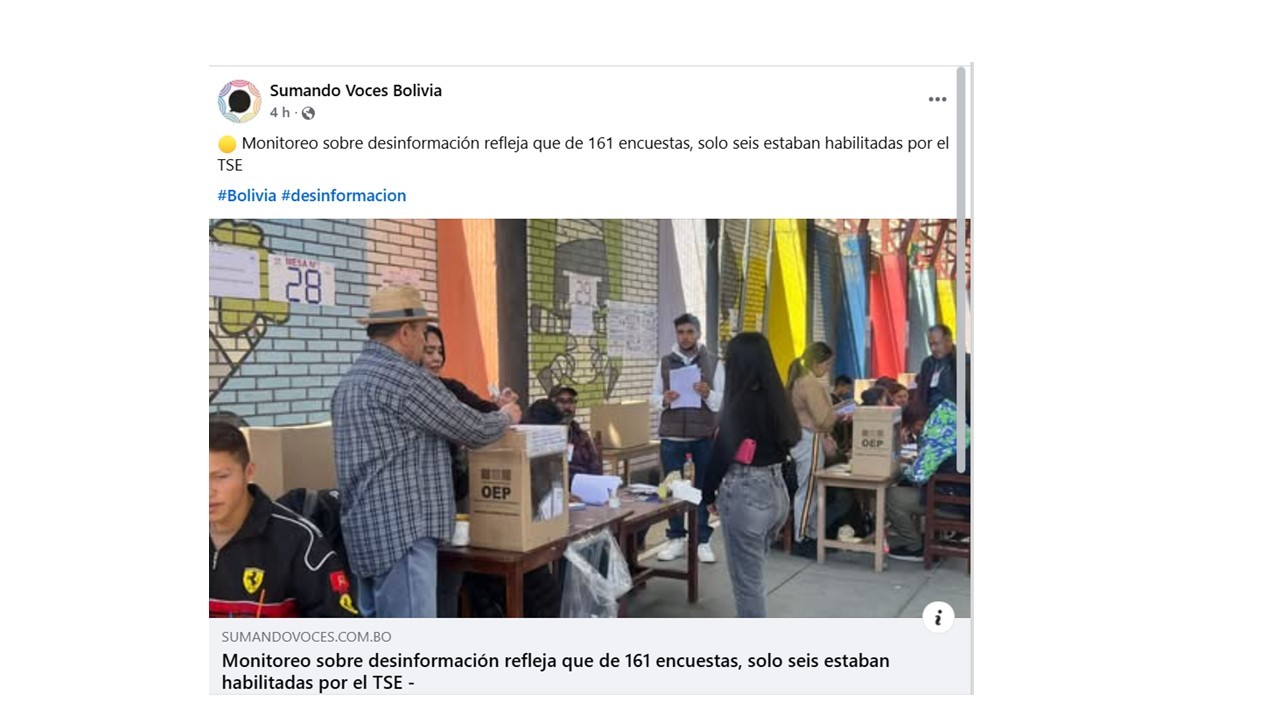Click the vertical scrollbar thumb of the post

coord(962,270)
